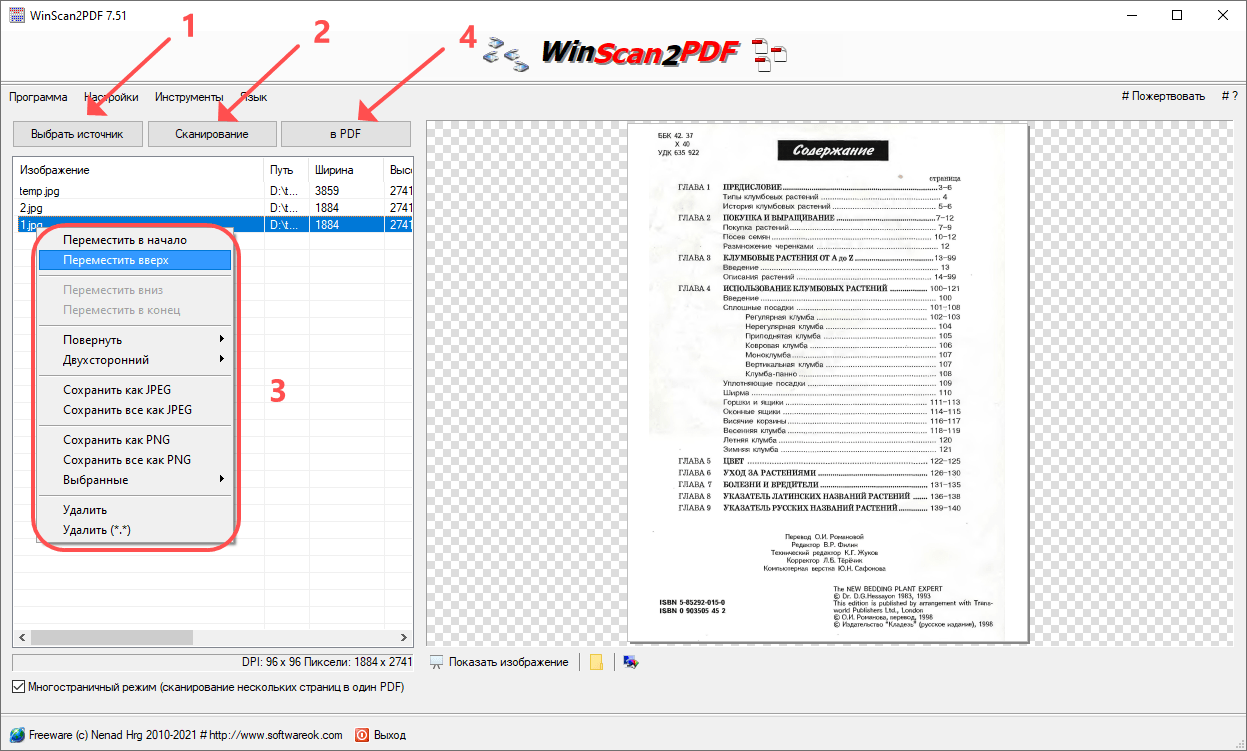This screenshot has width=1247, height=751.
Task: Open the Программа menu
Action: coord(38,97)
